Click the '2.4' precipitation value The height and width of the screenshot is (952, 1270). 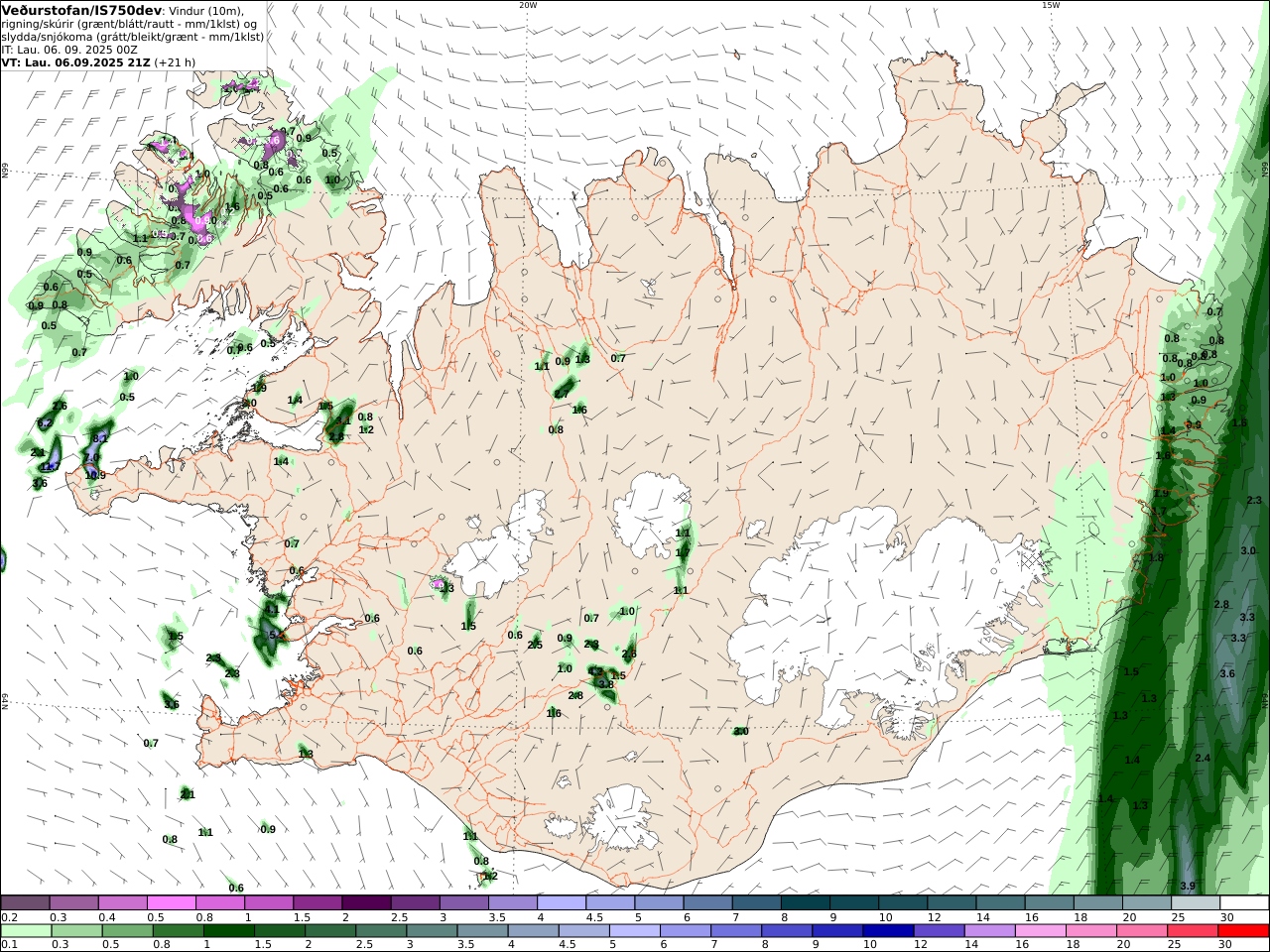click(x=1203, y=758)
